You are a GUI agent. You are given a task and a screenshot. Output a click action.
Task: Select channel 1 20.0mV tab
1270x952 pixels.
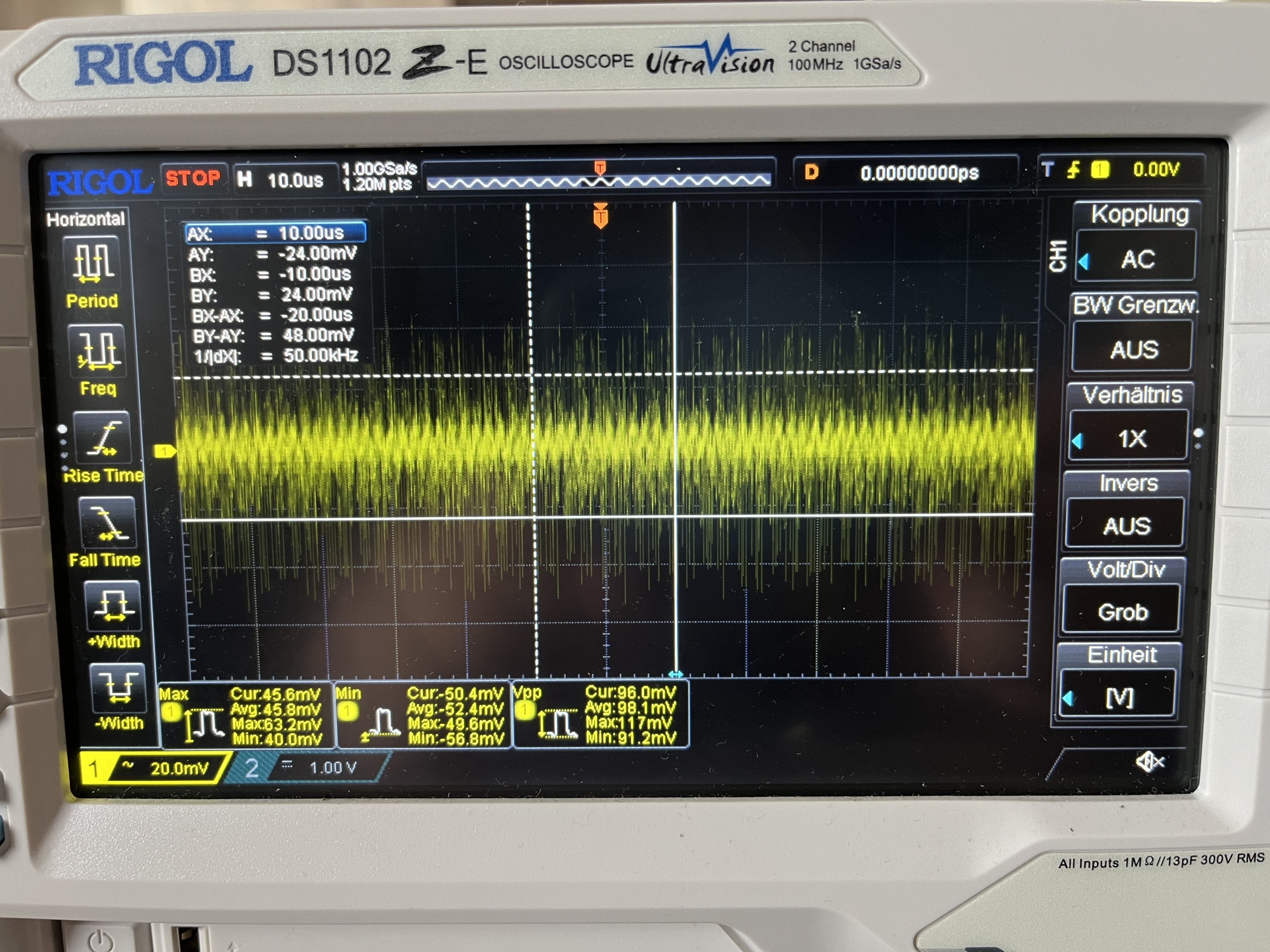(155, 768)
